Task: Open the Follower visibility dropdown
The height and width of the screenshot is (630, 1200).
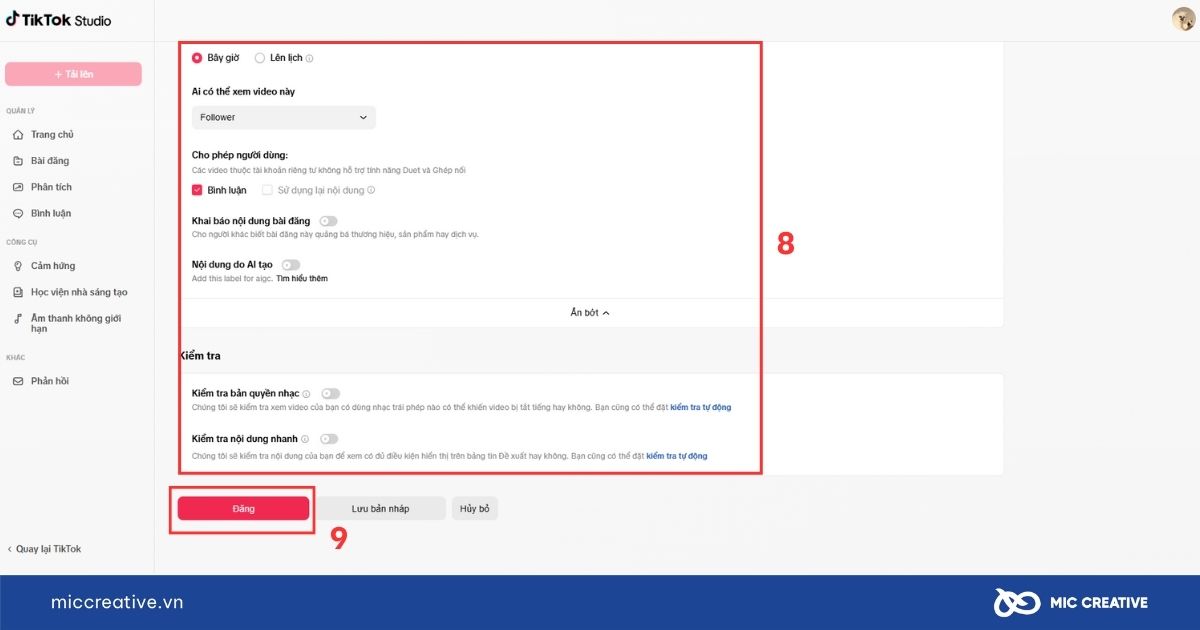Action: pos(284,117)
